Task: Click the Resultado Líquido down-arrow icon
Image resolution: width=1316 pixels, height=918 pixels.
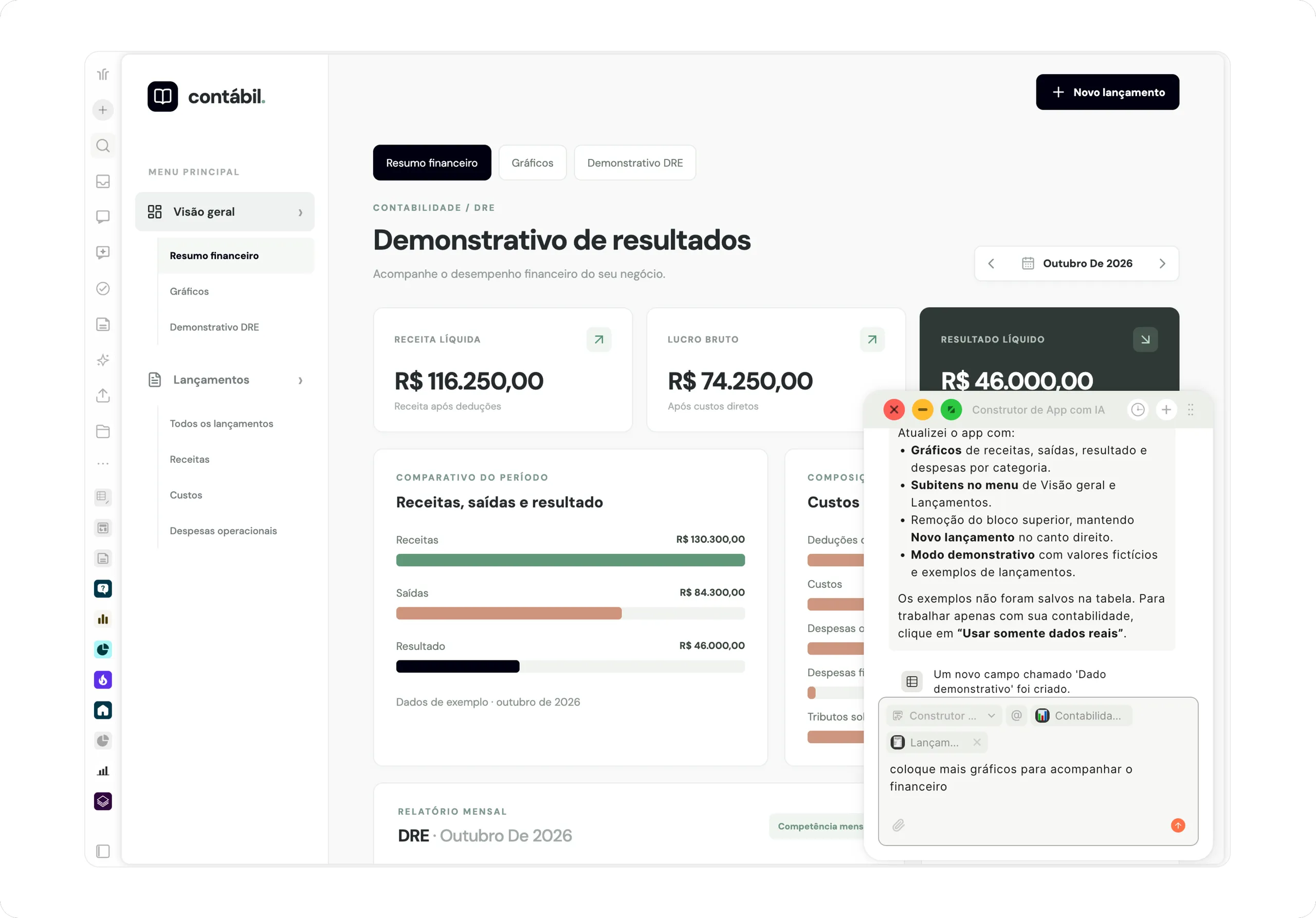Action: pos(1145,339)
